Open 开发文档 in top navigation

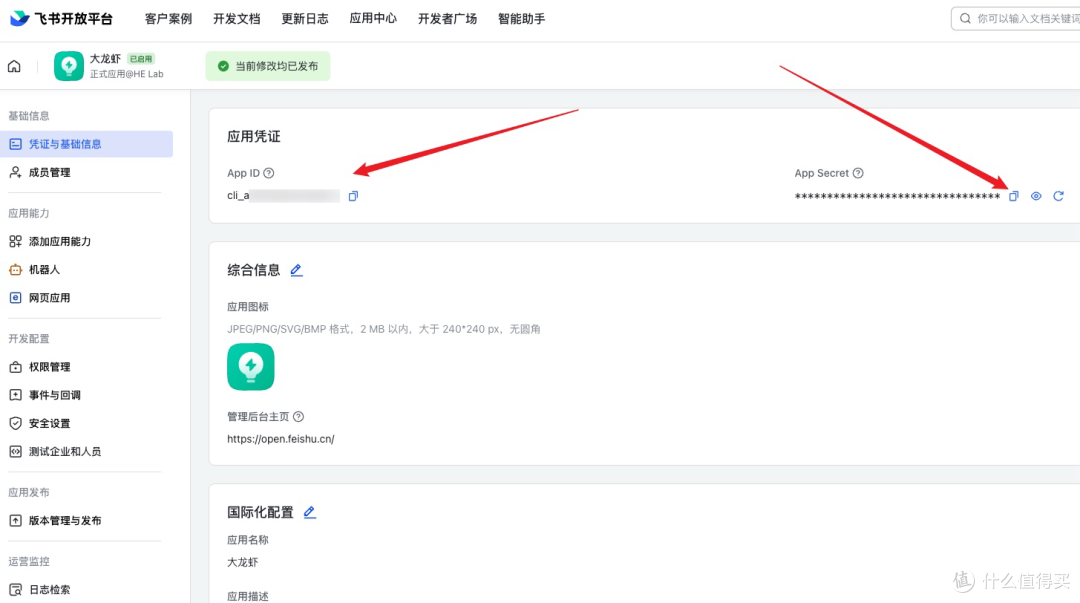click(236, 19)
